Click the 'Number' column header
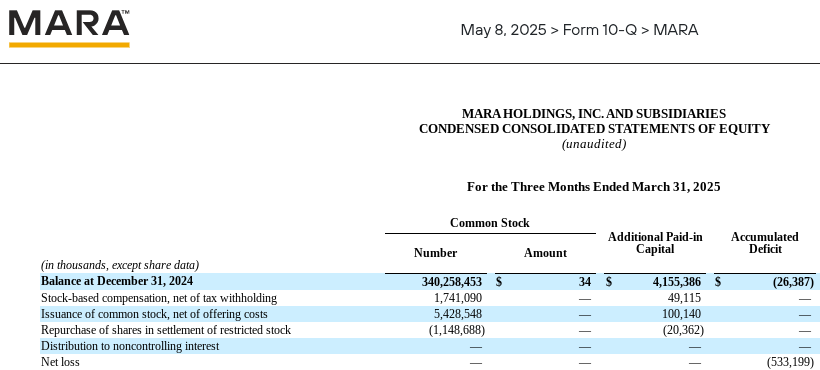This screenshot has width=820, height=370. click(435, 253)
